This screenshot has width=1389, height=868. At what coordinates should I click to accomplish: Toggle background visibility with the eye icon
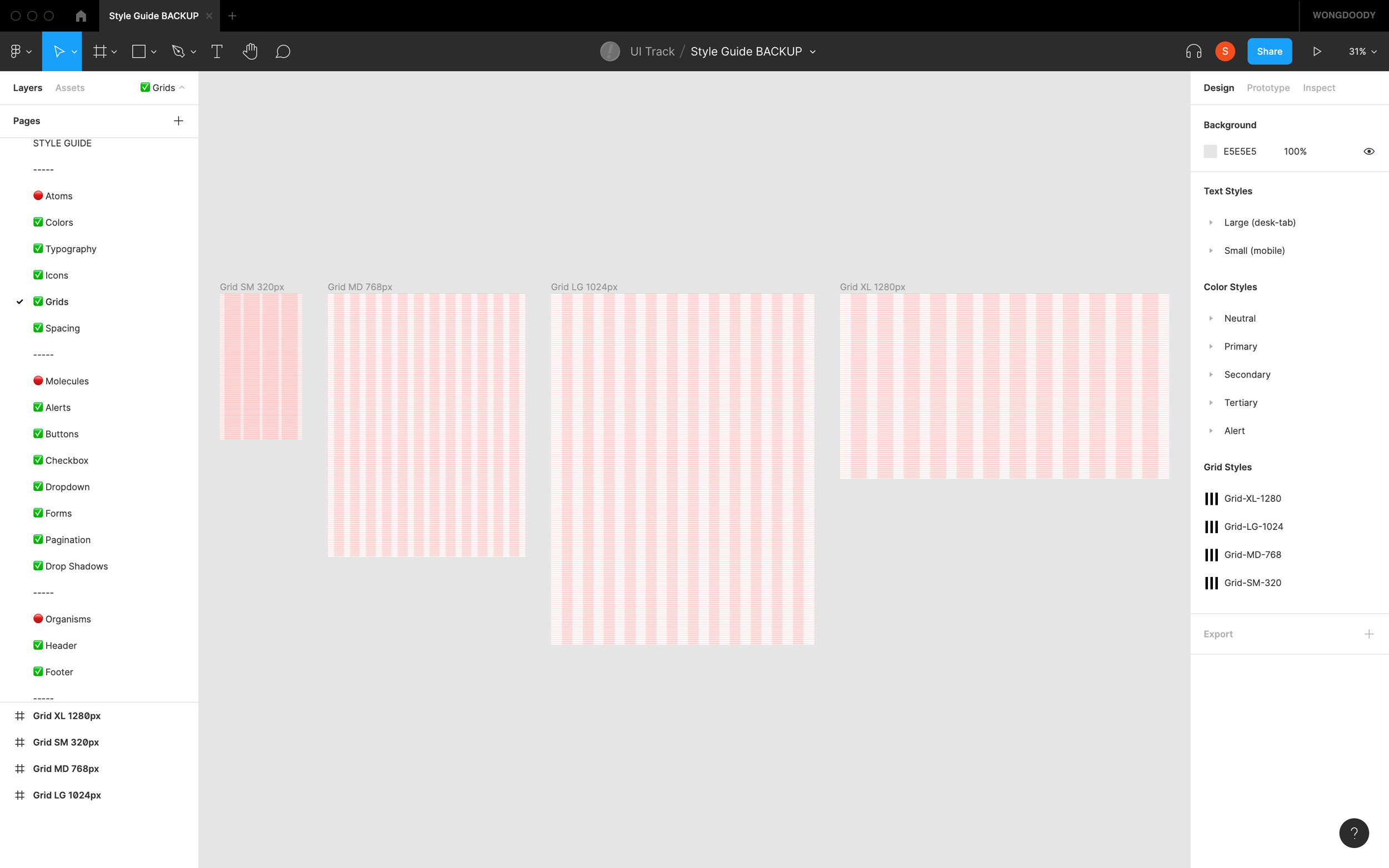pyautogui.click(x=1369, y=151)
